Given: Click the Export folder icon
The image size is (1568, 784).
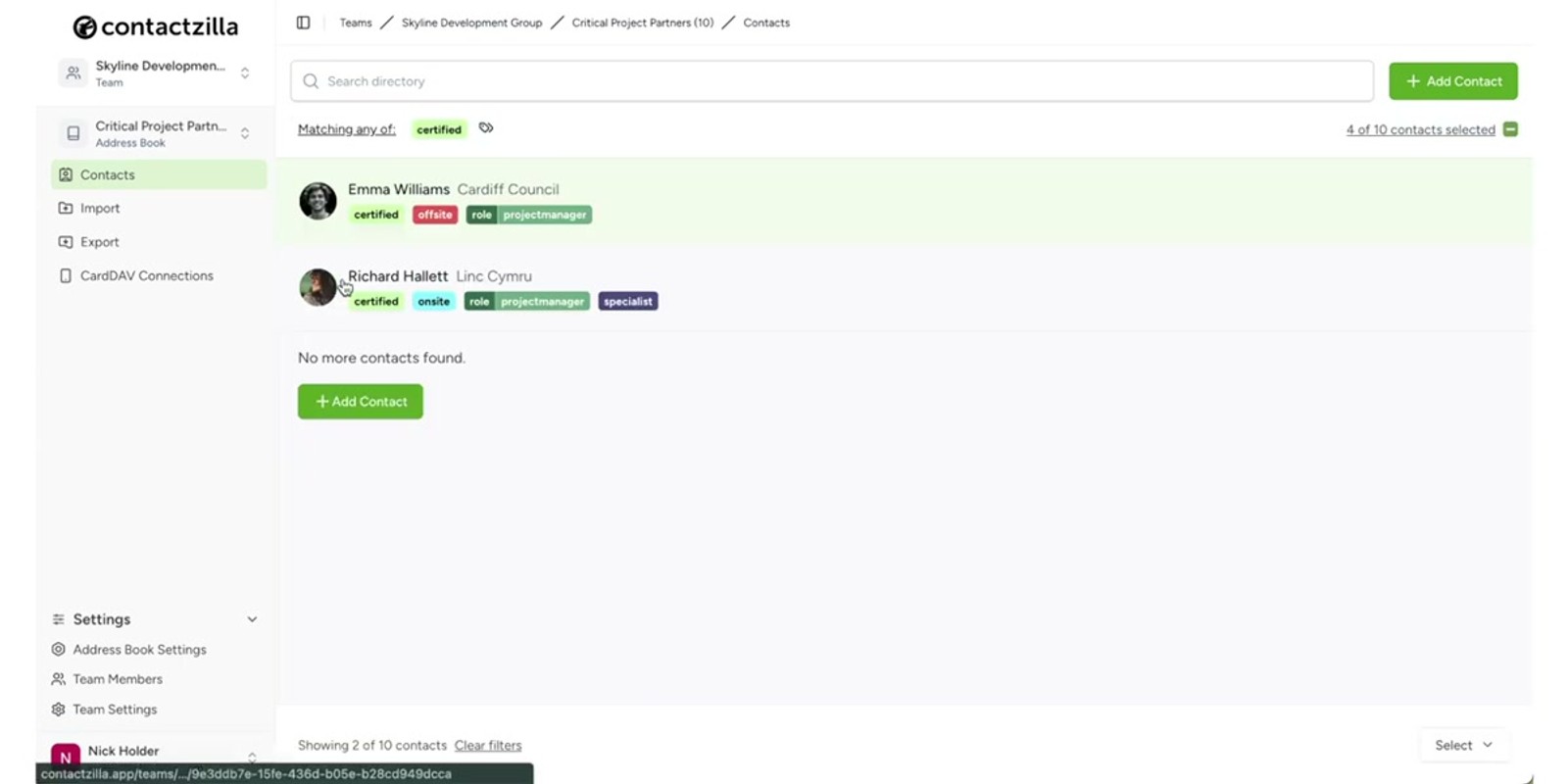Looking at the screenshot, I should (x=66, y=242).
